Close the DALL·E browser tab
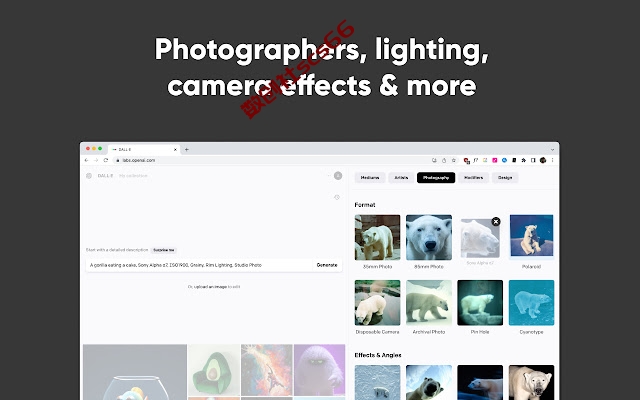This screenshot has height=400, width=640. (x=176, y=150)
